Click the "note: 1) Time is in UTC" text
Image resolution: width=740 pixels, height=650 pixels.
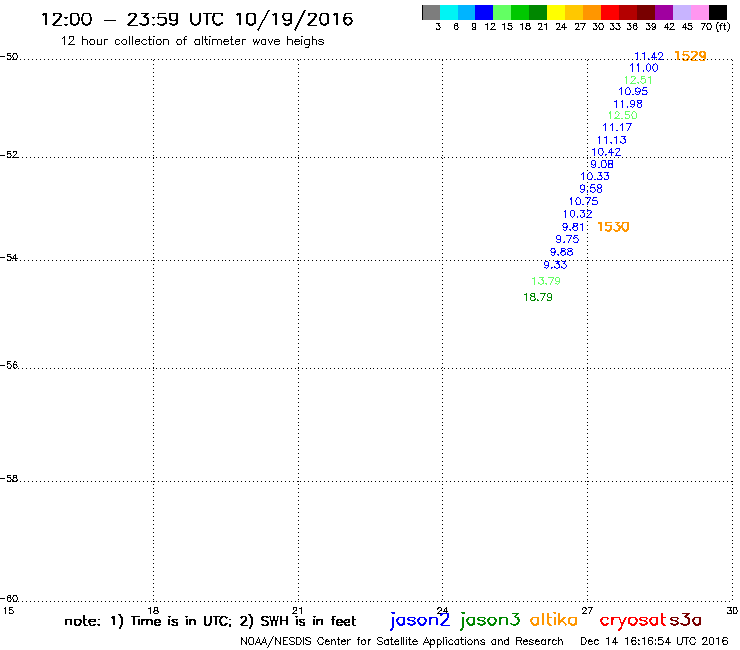[x=148, y=621]
